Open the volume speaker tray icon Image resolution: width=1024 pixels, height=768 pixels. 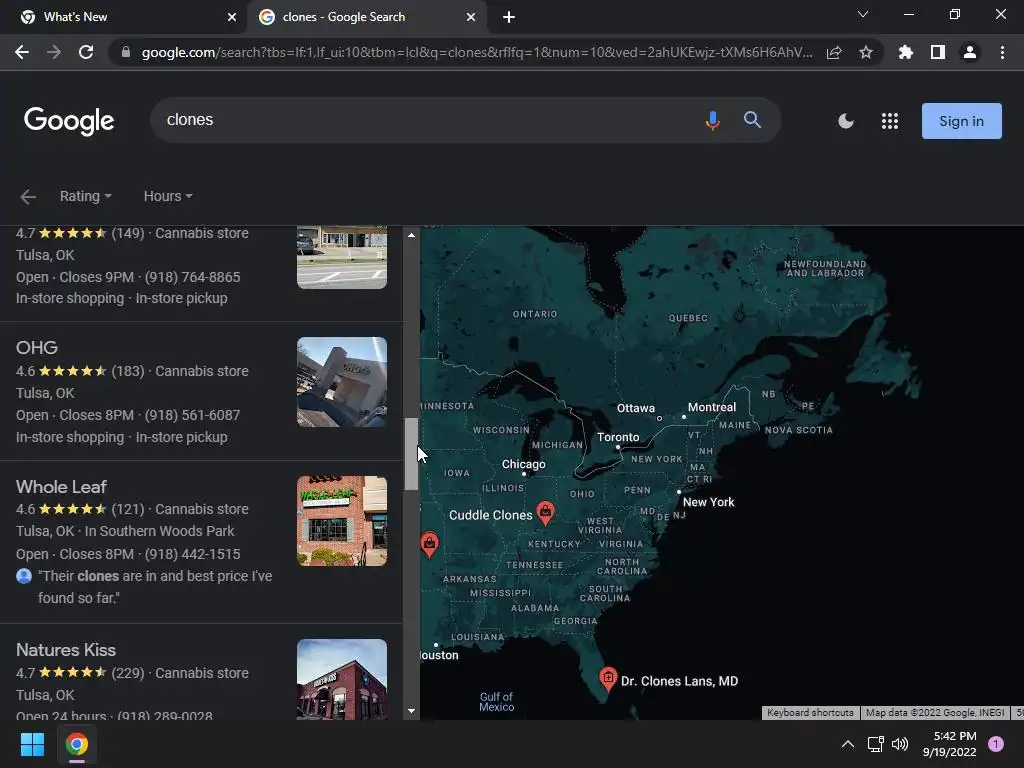click(900, 744)
